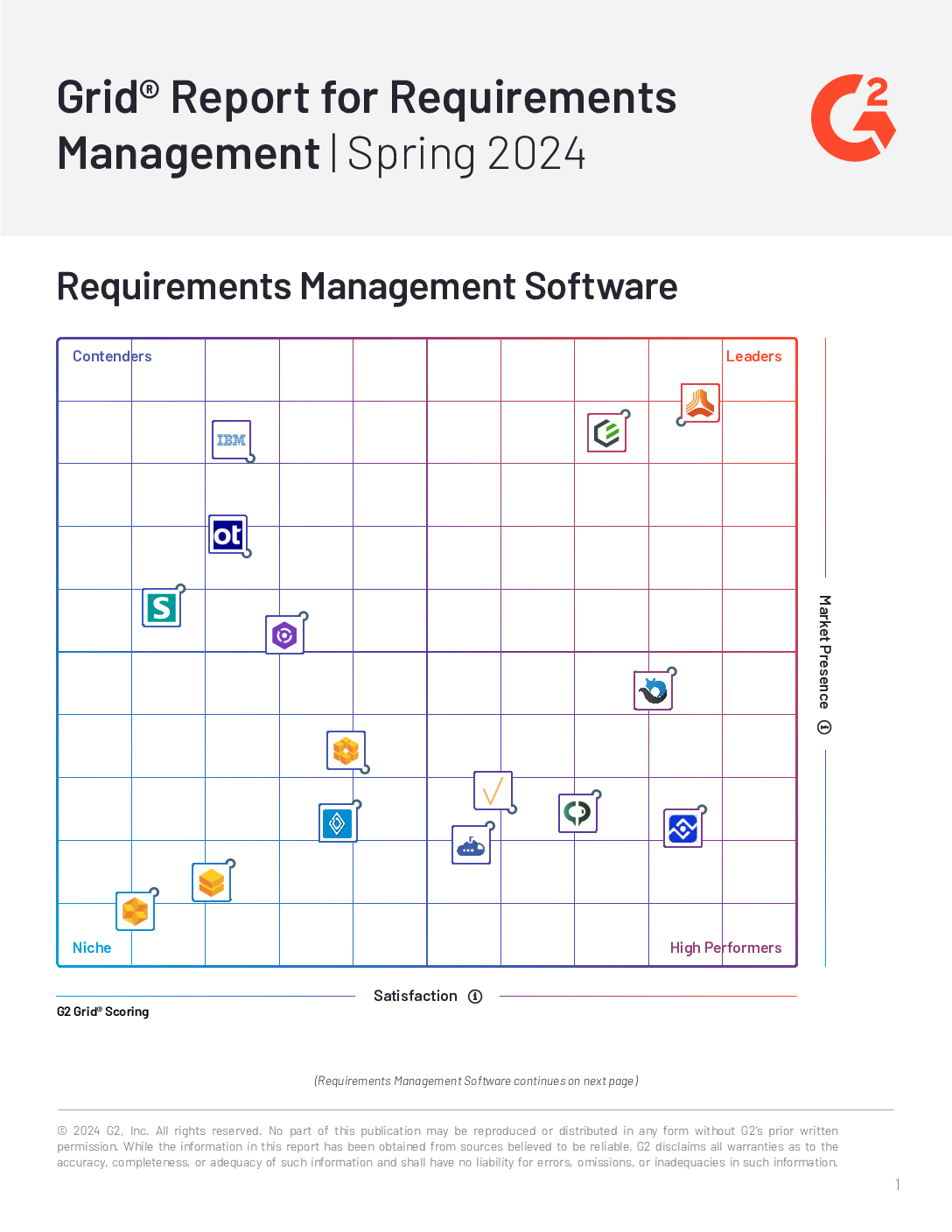Select the blue diamond square logo

338,823
